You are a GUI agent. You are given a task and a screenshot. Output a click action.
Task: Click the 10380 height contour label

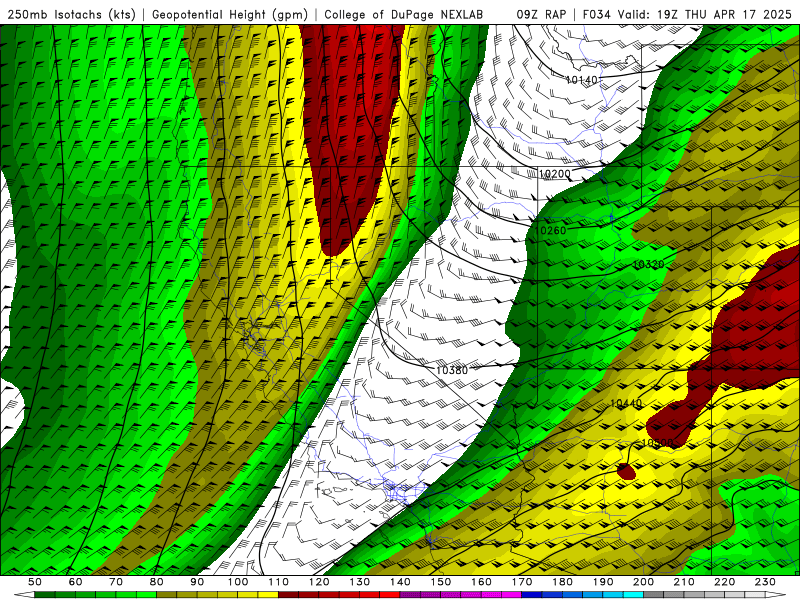(452, 370)
